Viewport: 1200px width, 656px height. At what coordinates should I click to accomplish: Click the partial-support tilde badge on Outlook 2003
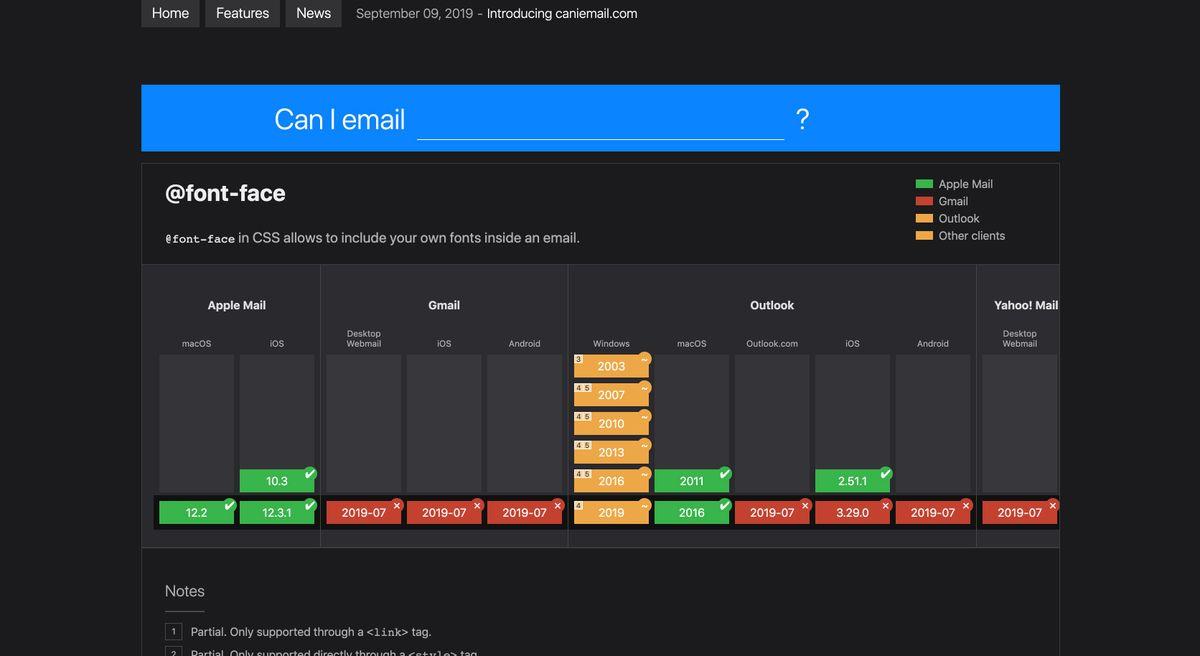point(645,359)
